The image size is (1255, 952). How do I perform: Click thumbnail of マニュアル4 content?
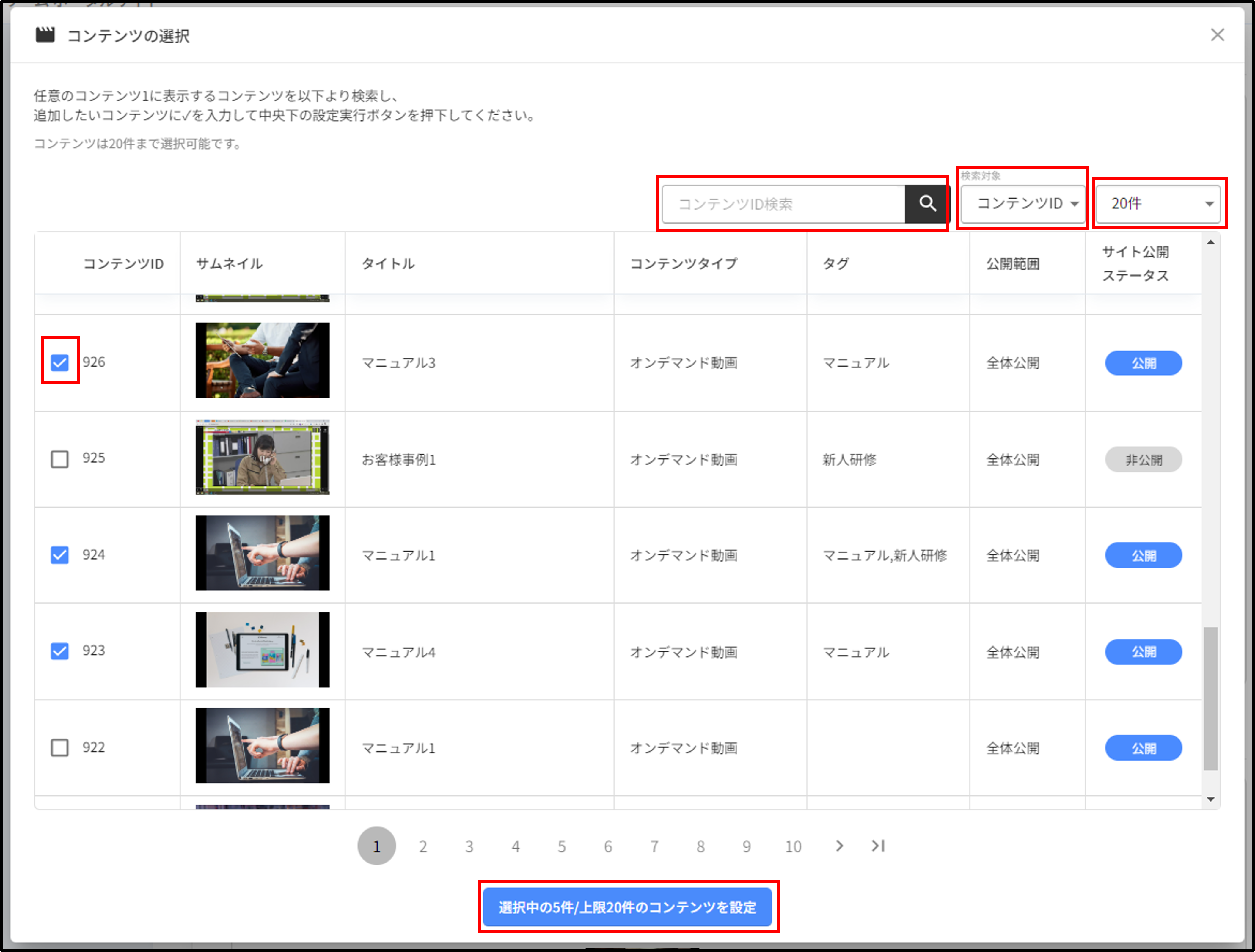[x=262, y=650]
